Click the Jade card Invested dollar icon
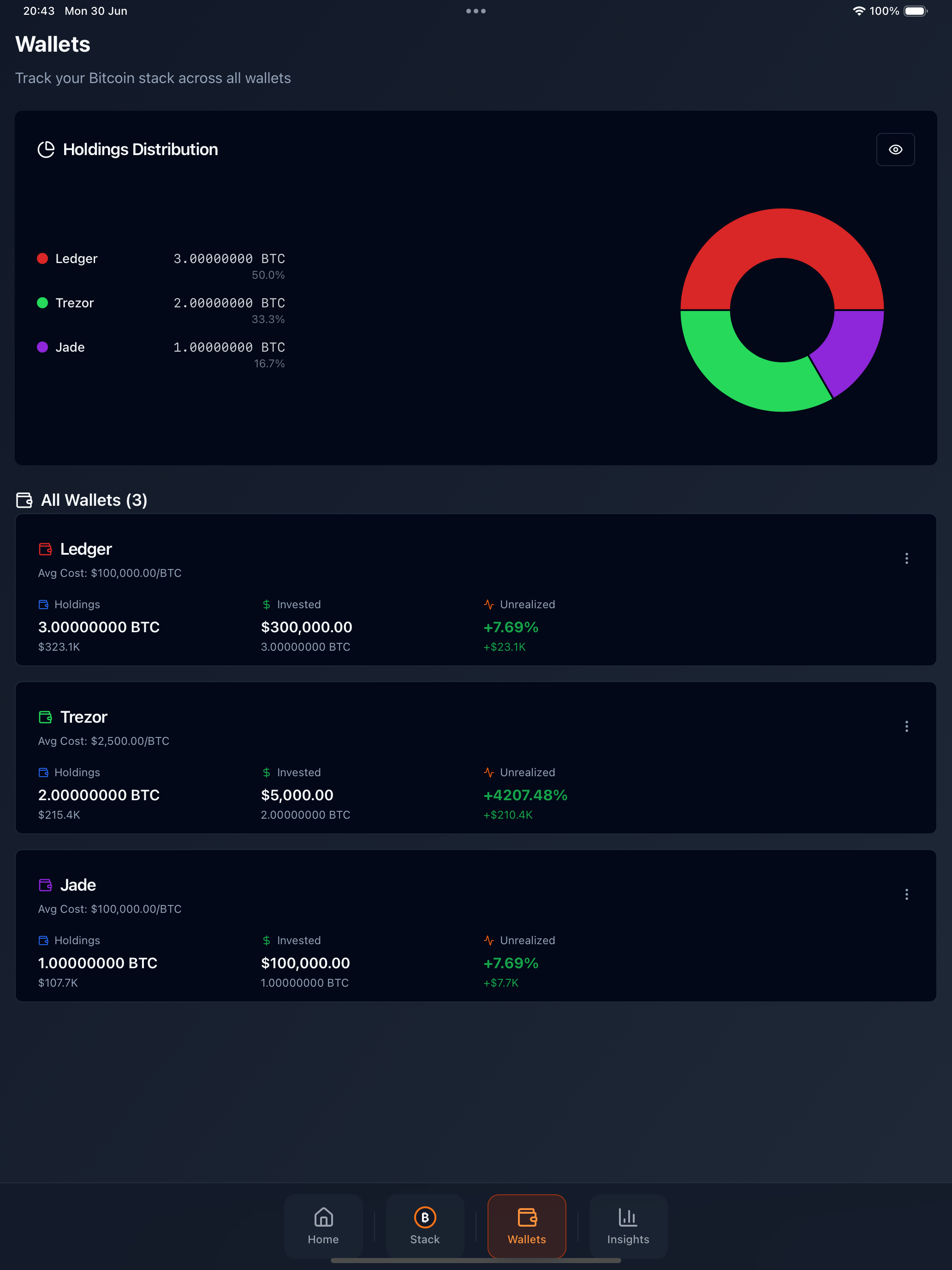Viewport: 952px width, 1270px height. [266, 941]
